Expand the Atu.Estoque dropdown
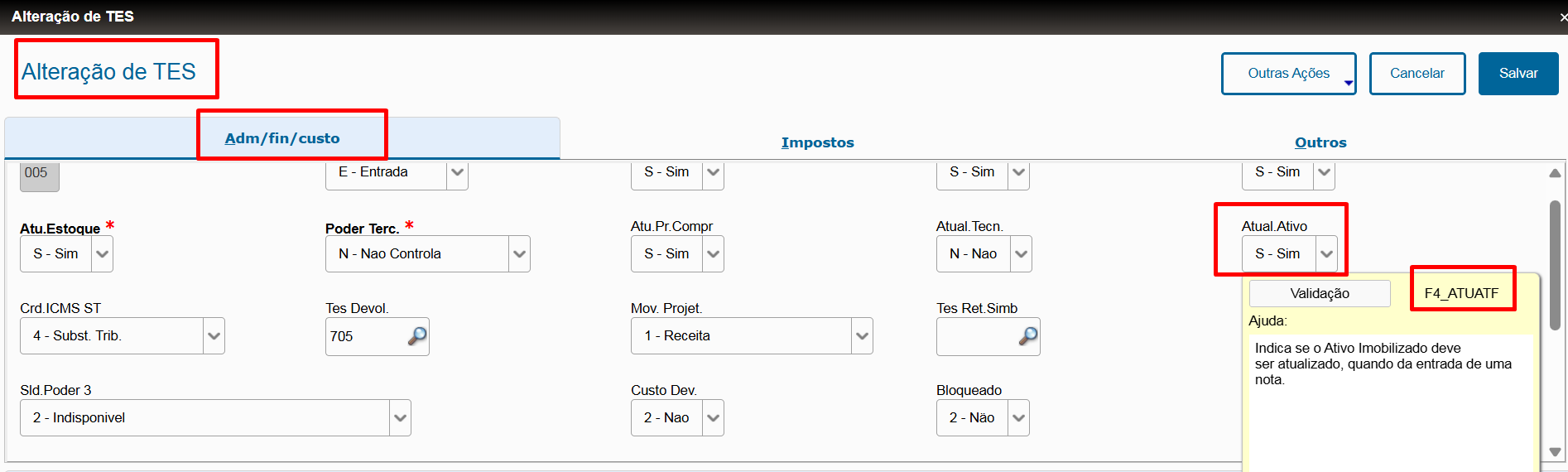Viewport: 1568px width, 472px height. [x=102, y=254]
